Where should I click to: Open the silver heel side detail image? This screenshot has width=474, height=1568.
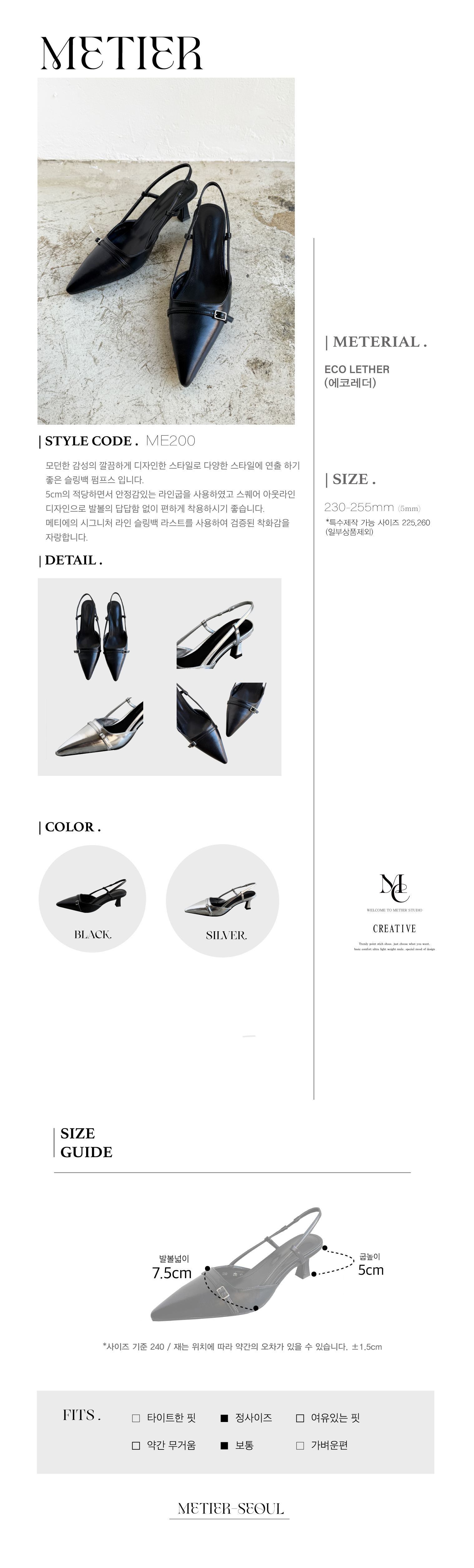coord(215,635)
